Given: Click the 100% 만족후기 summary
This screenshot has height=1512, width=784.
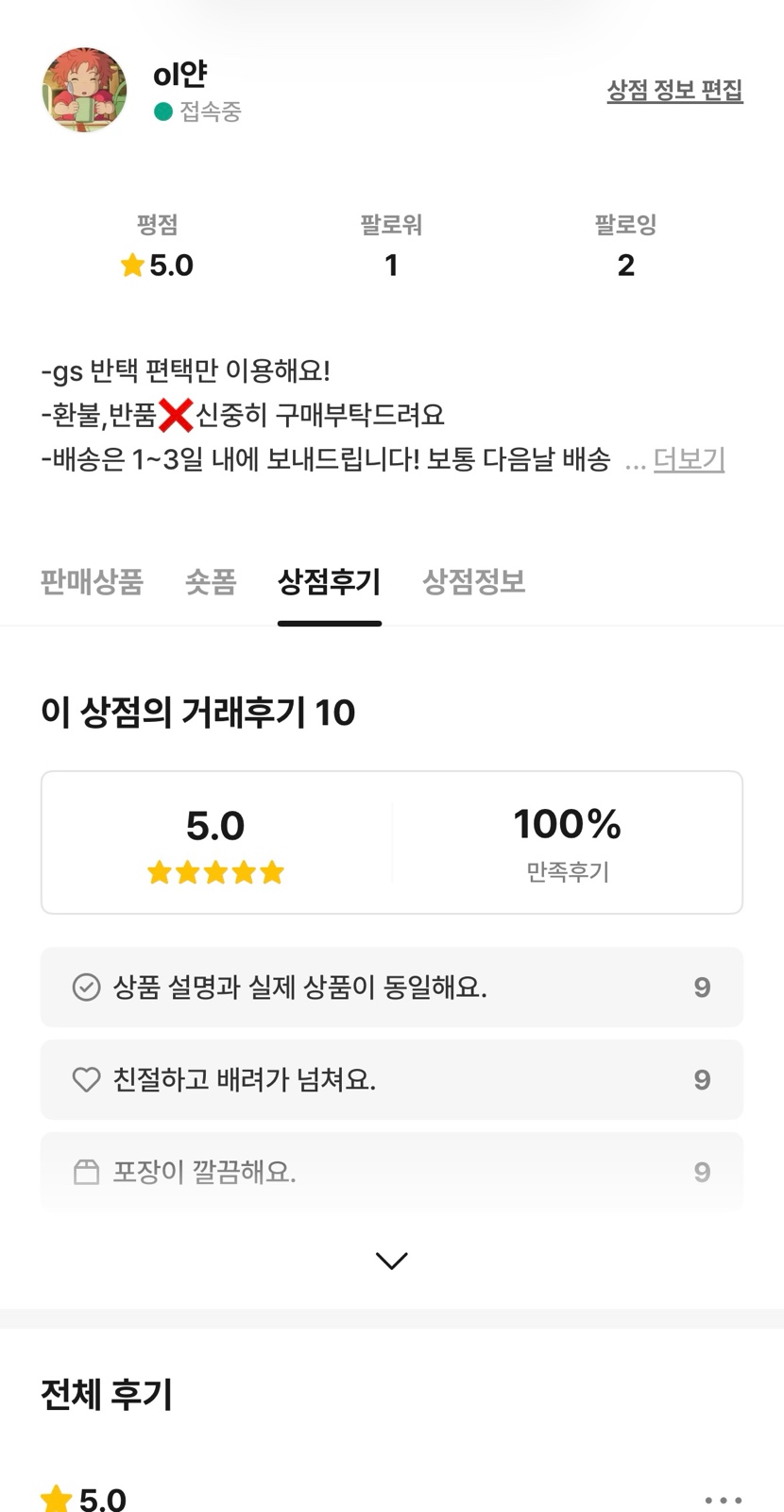Looking at the screenshot, I should (x=567, y=841).
